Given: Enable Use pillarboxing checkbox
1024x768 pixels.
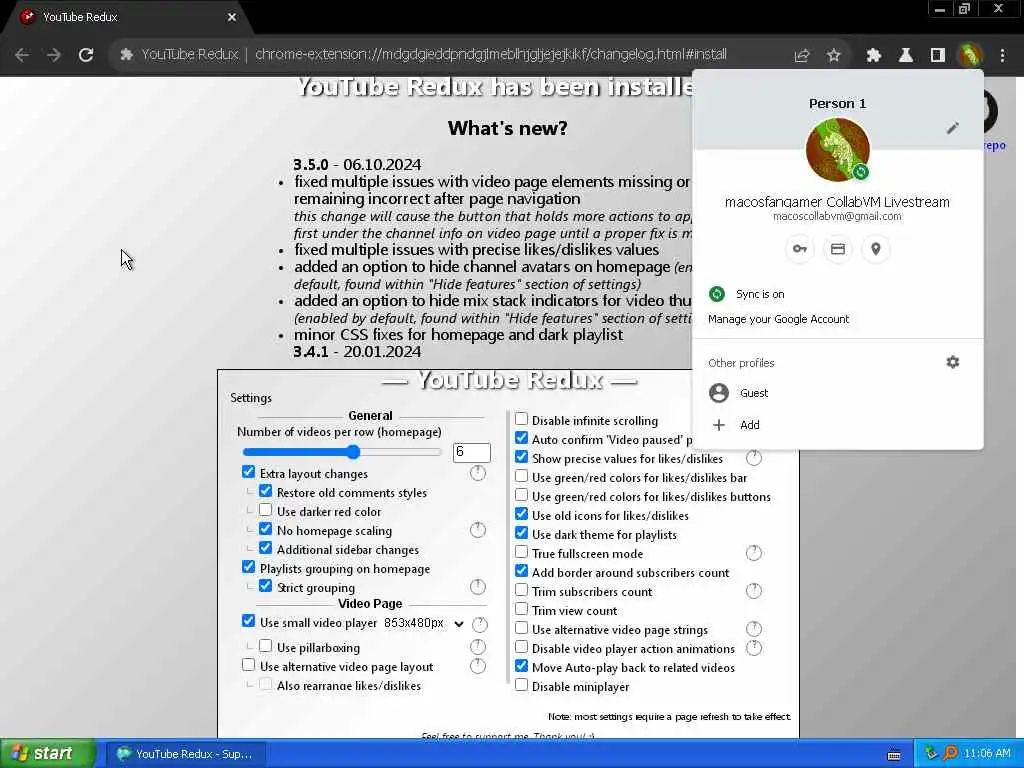Looking at the screenshot, I should [x=265, y=646].
